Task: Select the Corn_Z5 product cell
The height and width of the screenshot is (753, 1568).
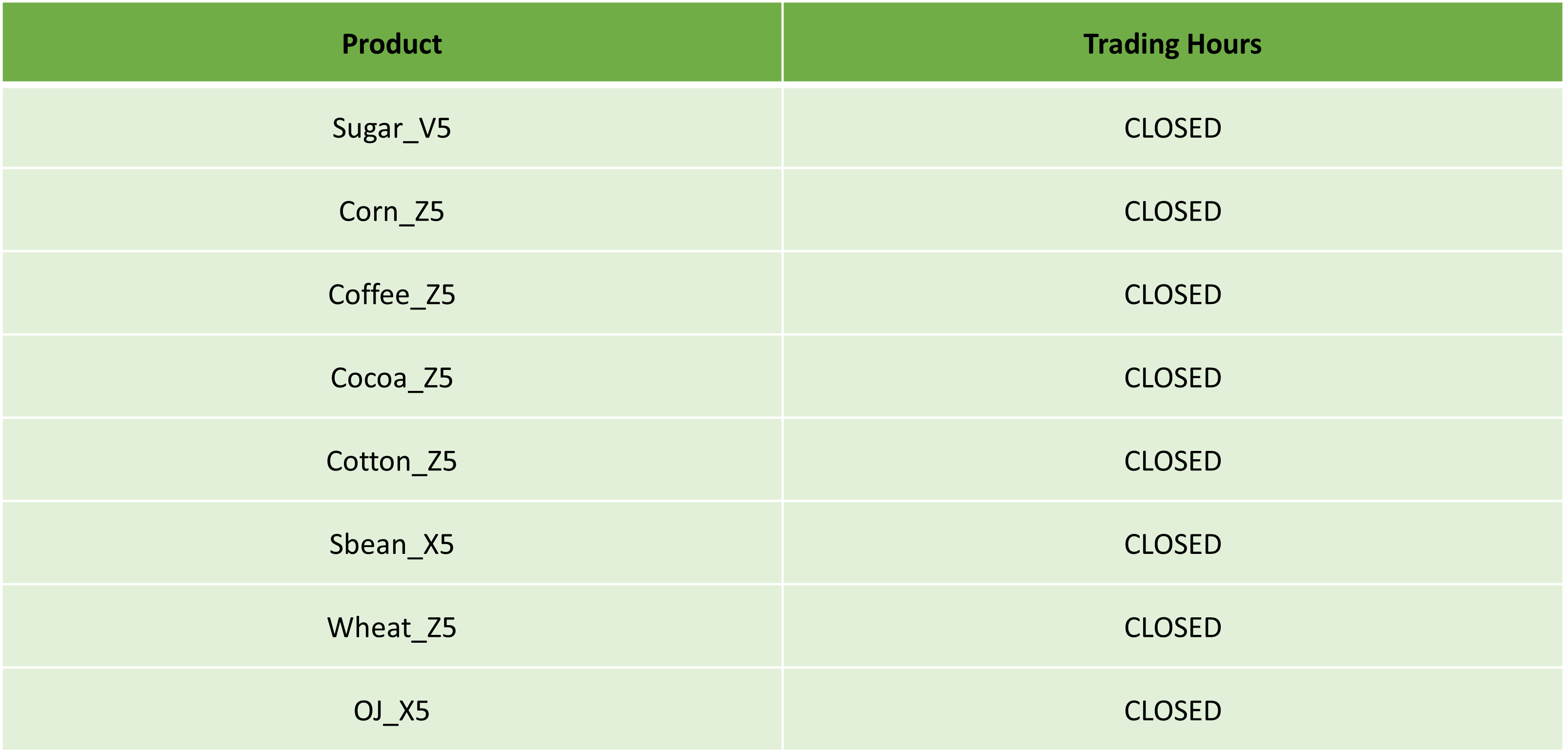Action: 391,211
